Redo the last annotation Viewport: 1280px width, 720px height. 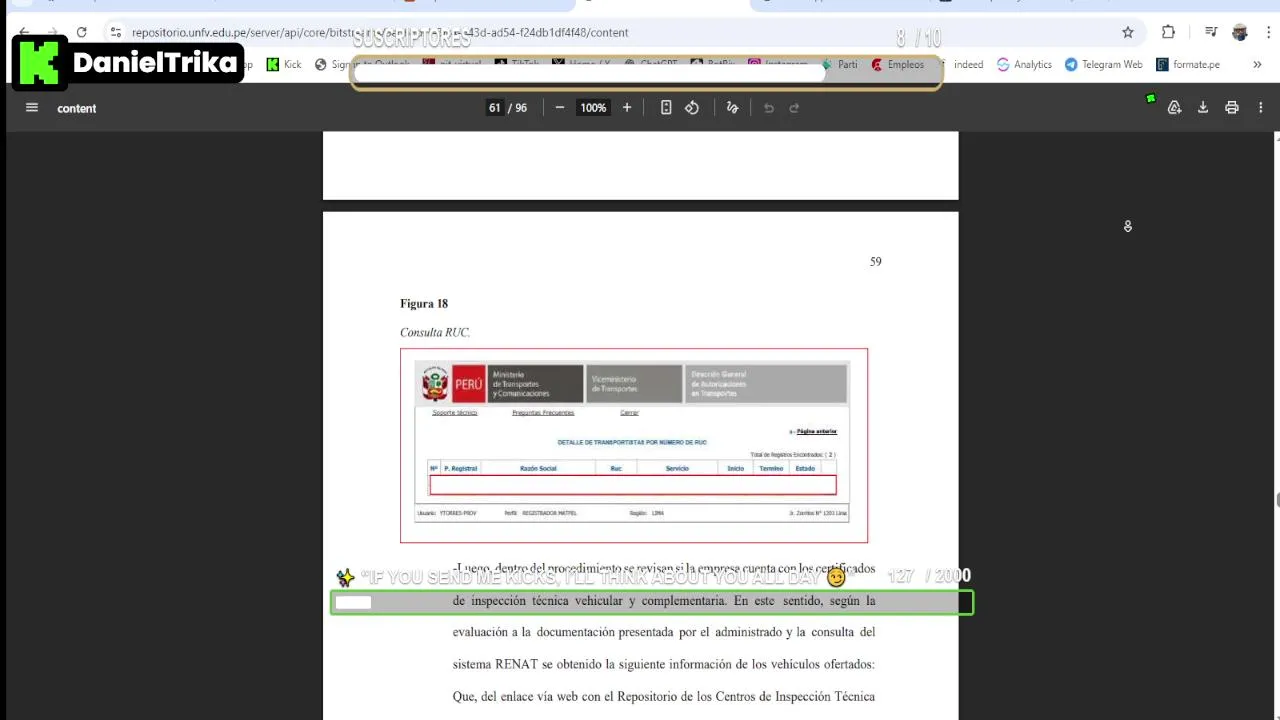click(794, 108)
